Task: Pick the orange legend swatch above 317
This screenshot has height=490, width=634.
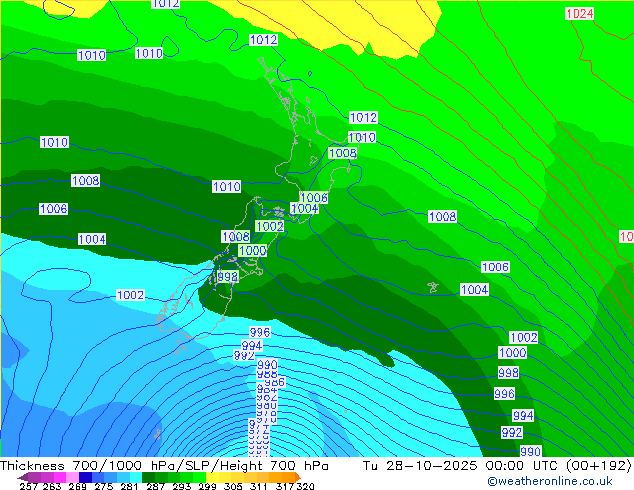Action: [x=289, y=477]
